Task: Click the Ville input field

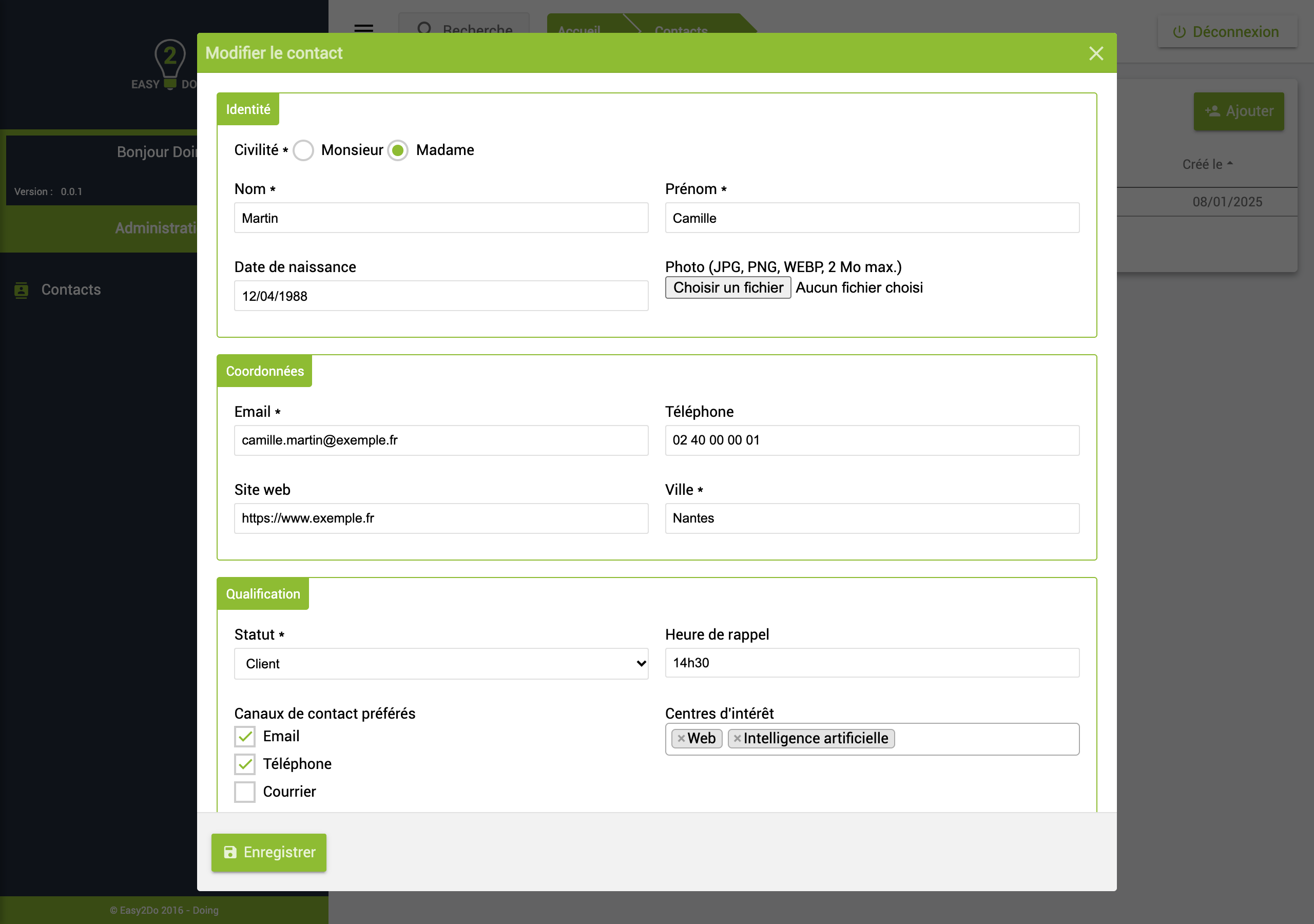Action: pos(872,518)
